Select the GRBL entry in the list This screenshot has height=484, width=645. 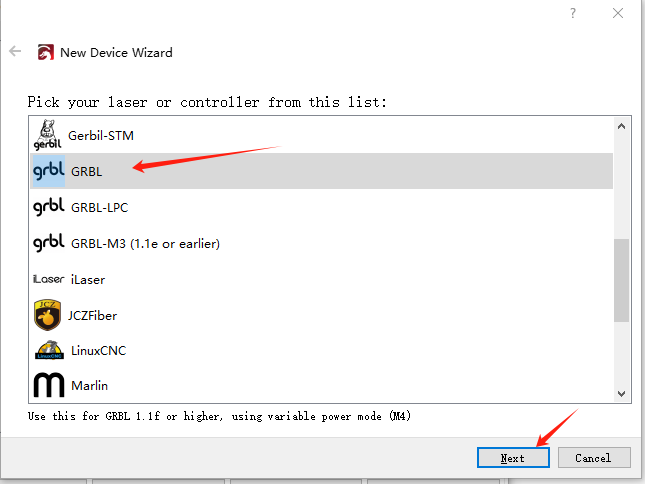click(321, 171)
